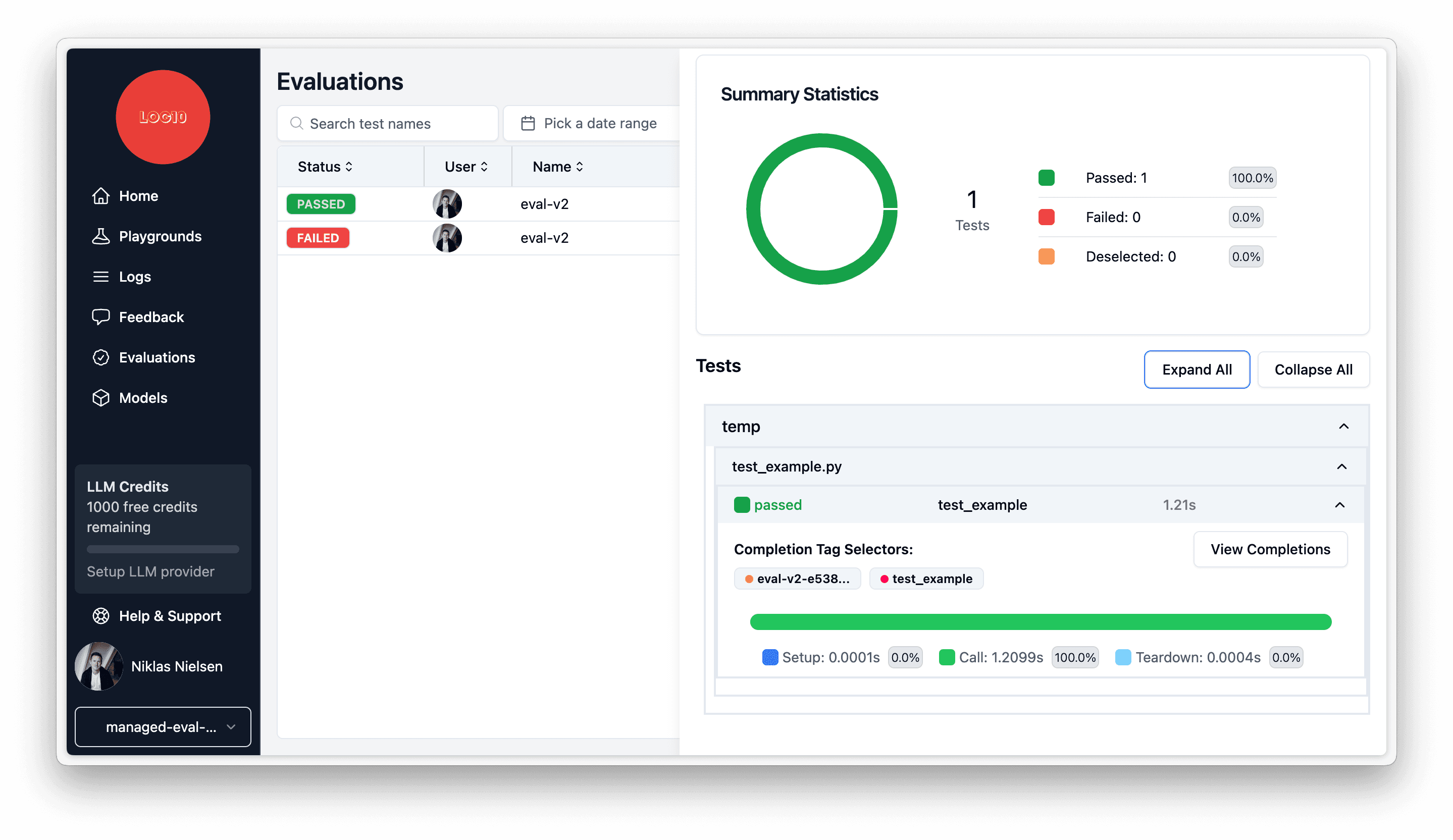Collapse the temp test group
Screen dimensions: 1453x840
click(x=1344, y=425)
